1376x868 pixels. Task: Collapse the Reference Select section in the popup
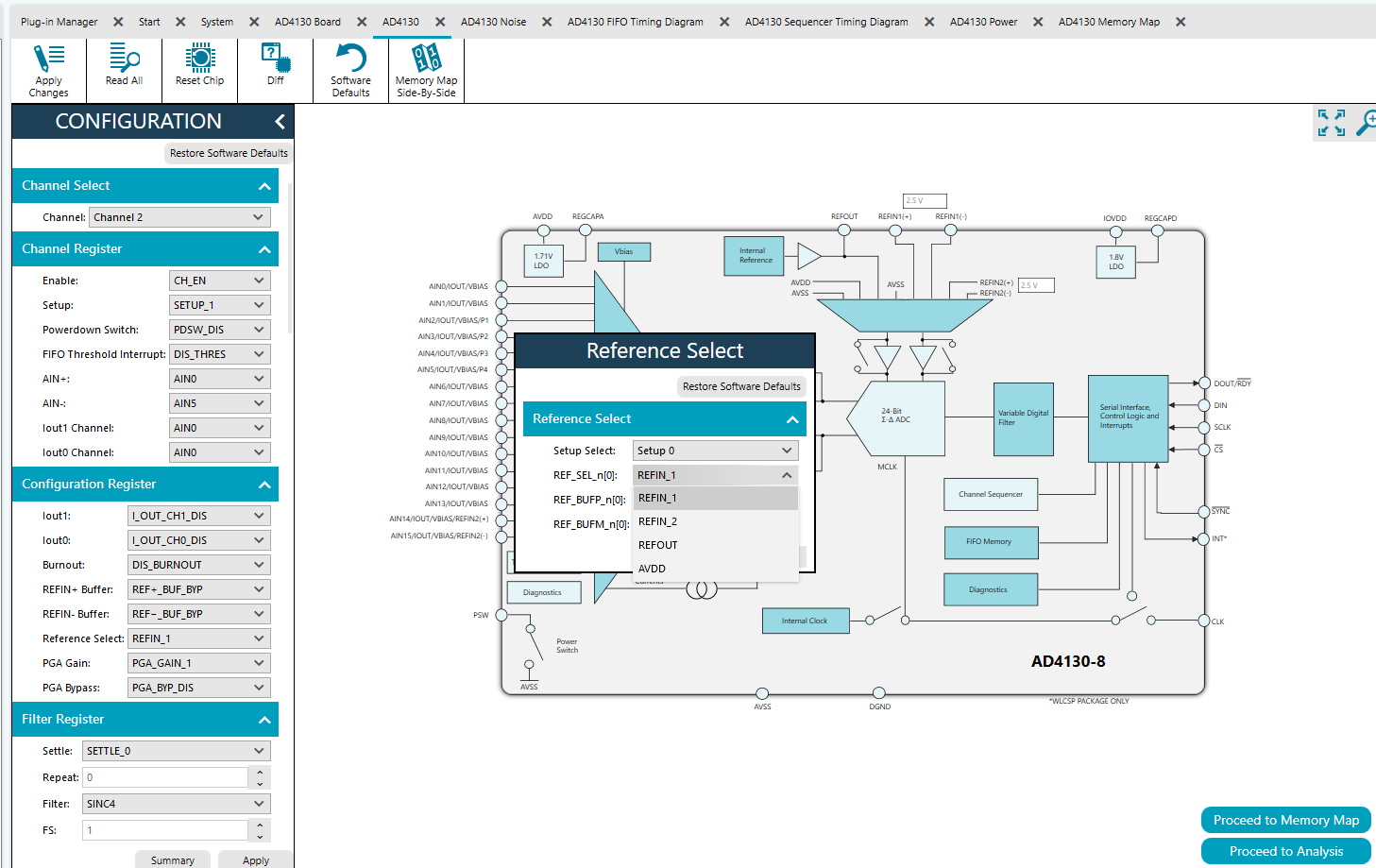[792, 419]
